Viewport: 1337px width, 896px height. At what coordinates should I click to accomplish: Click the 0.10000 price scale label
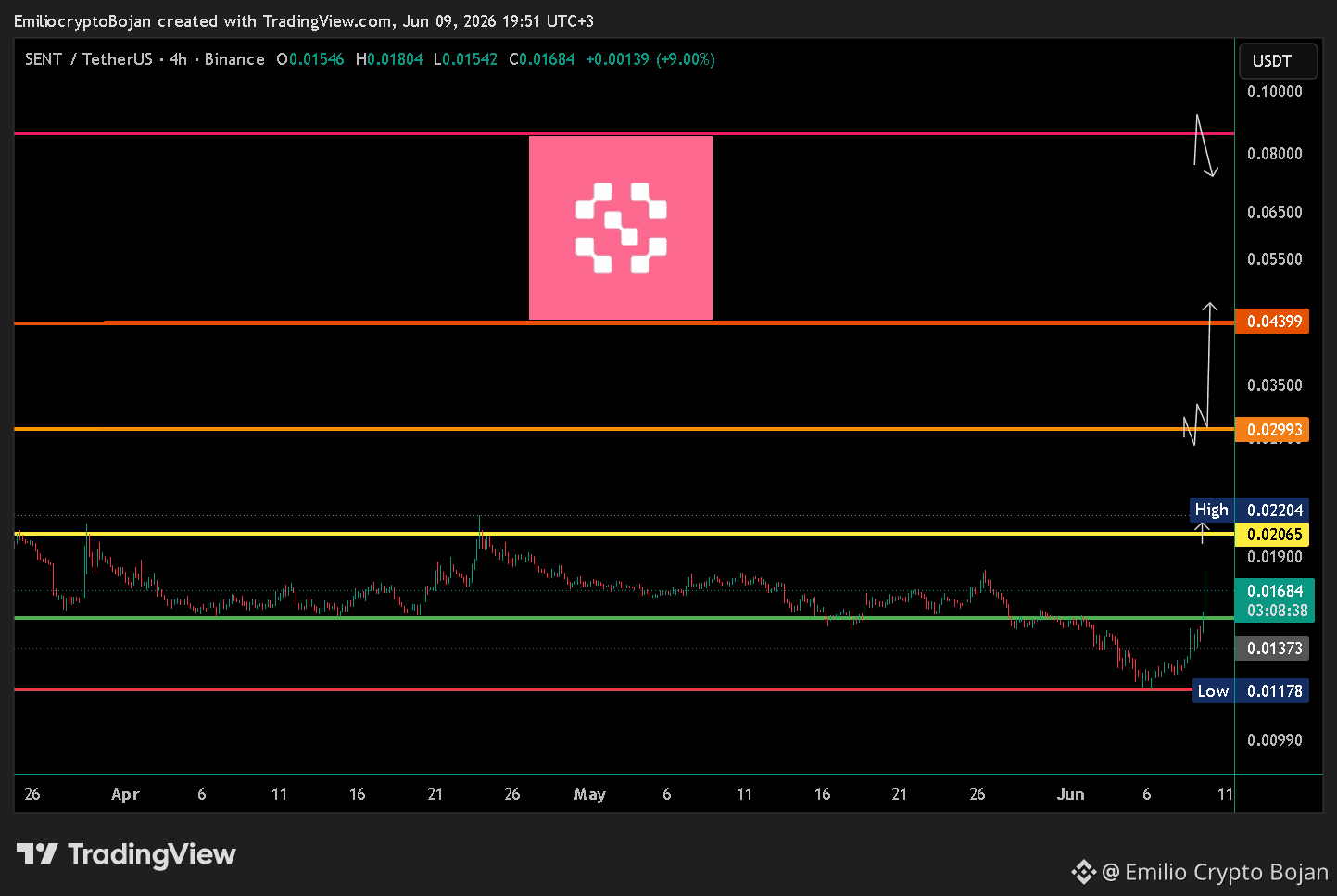click(x=1275, y=92)
